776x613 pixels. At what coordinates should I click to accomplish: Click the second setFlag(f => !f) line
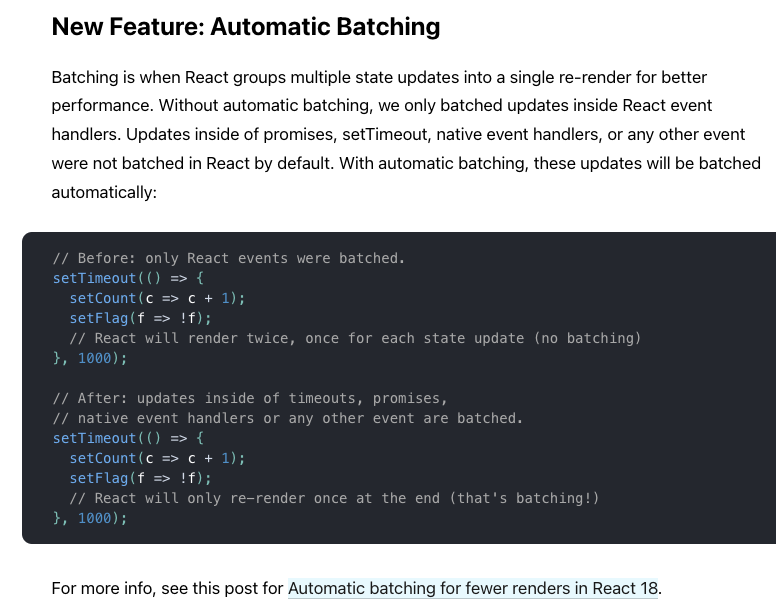(x=141, y=478)
